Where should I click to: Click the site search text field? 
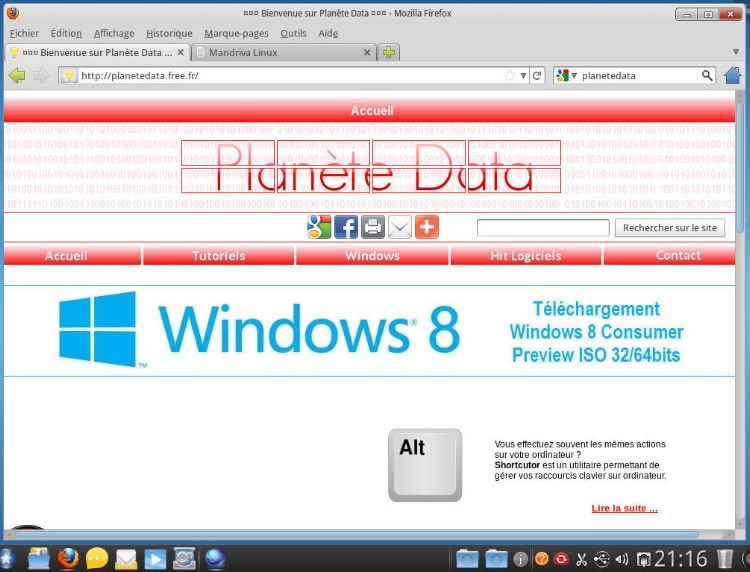point(543,228)
